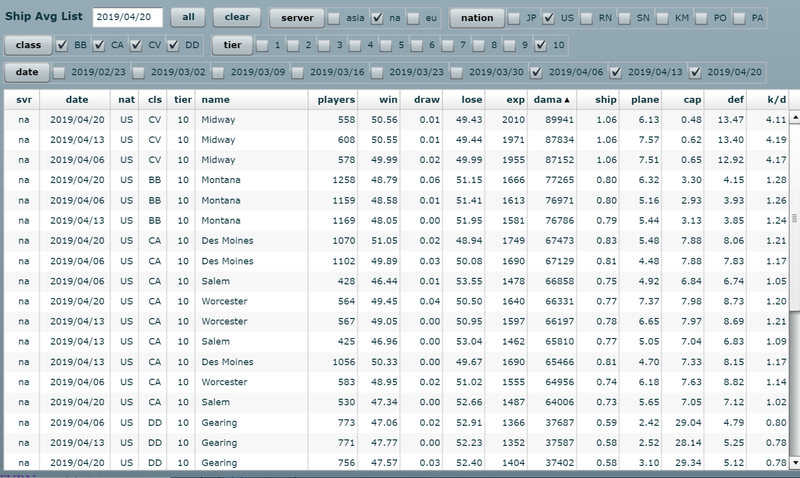Click the 'class' filter button

tap(26, 45)
